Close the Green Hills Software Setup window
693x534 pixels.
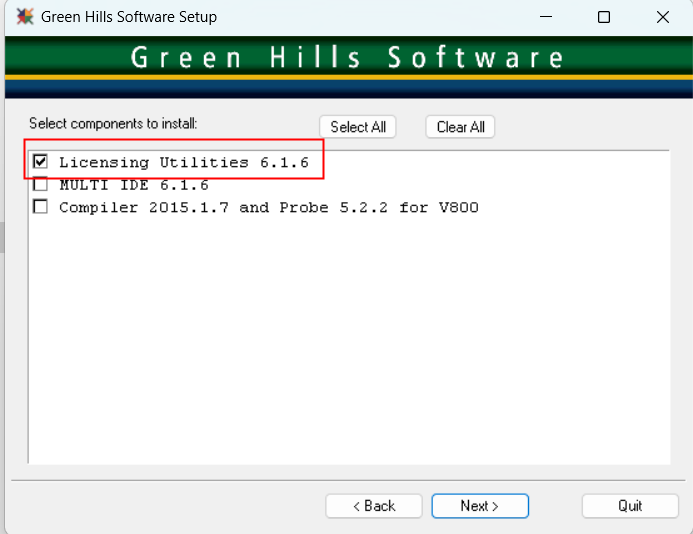[663, 17]
